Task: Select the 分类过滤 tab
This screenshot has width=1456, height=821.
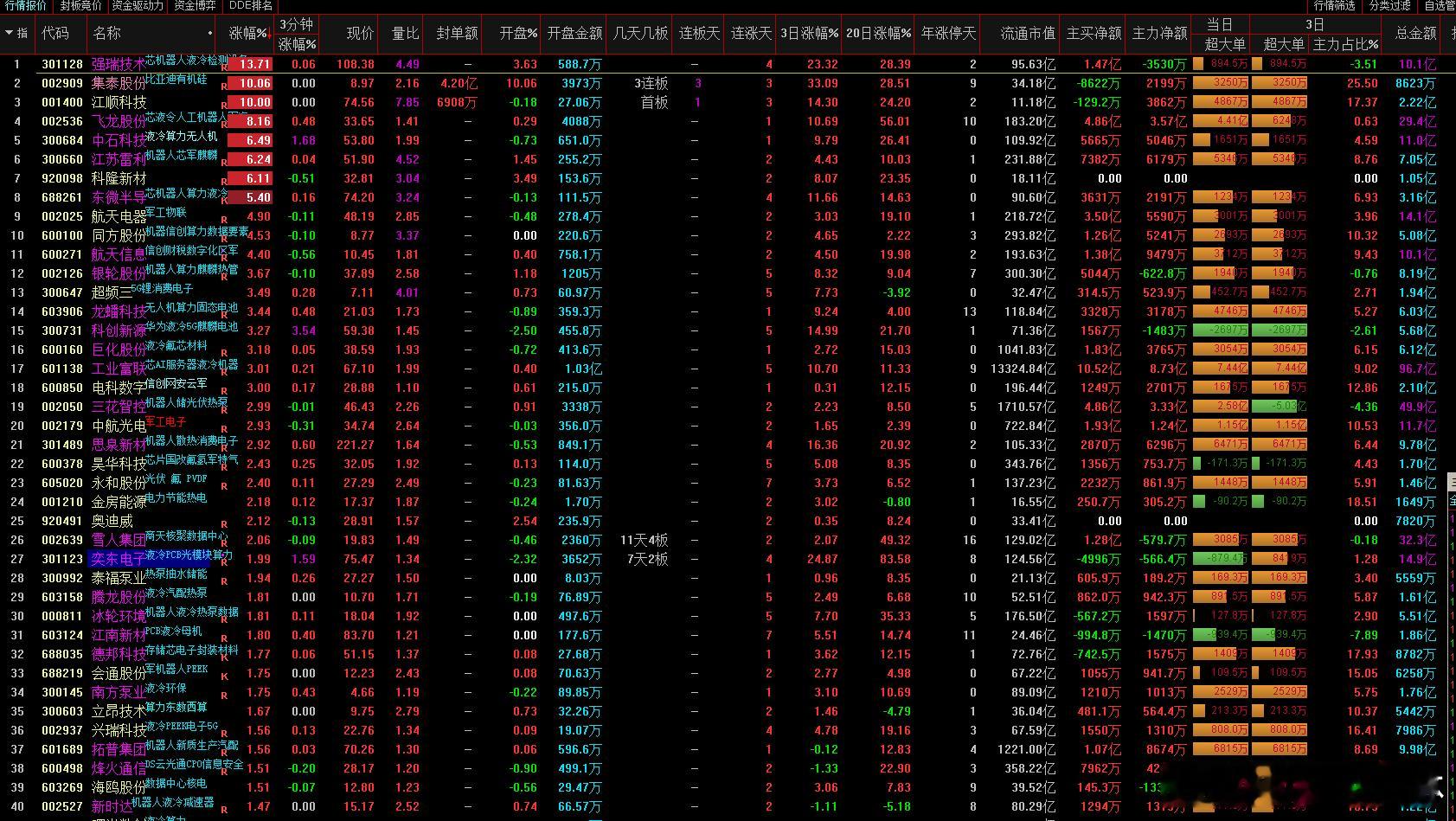Action: (x=1390, y=5)
